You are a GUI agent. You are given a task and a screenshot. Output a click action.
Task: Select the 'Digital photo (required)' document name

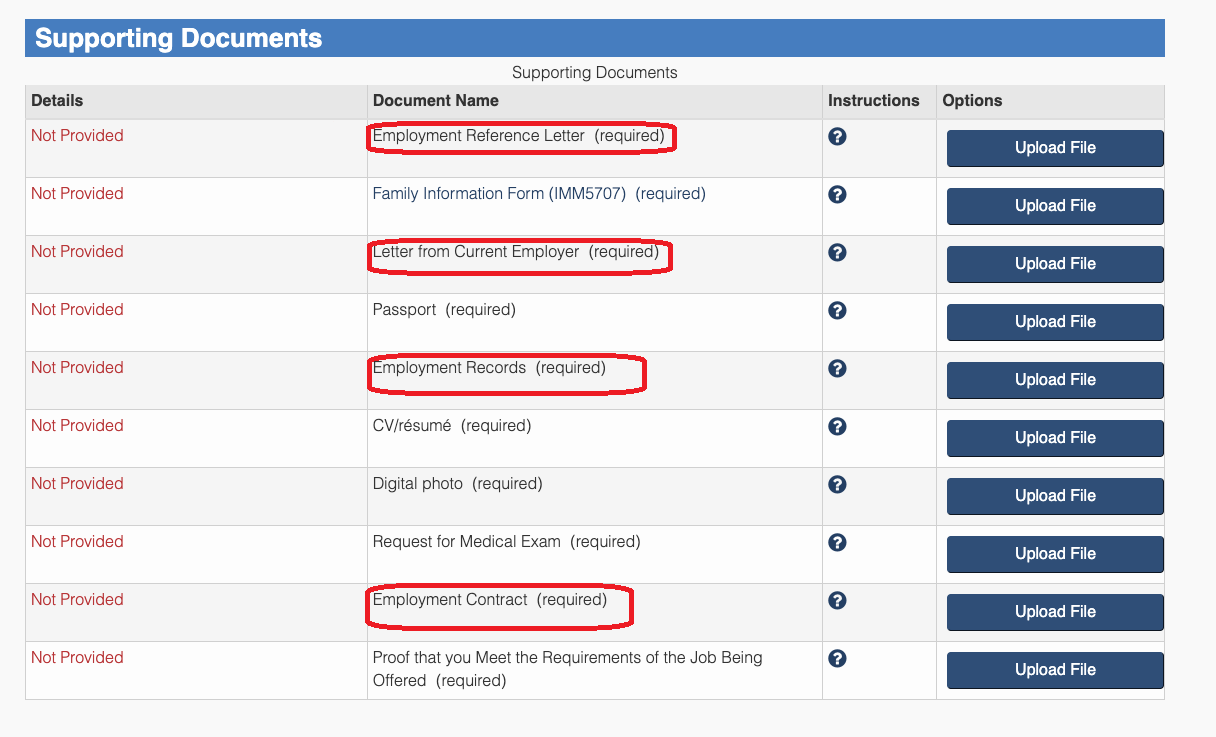click(x=457, y=484)
